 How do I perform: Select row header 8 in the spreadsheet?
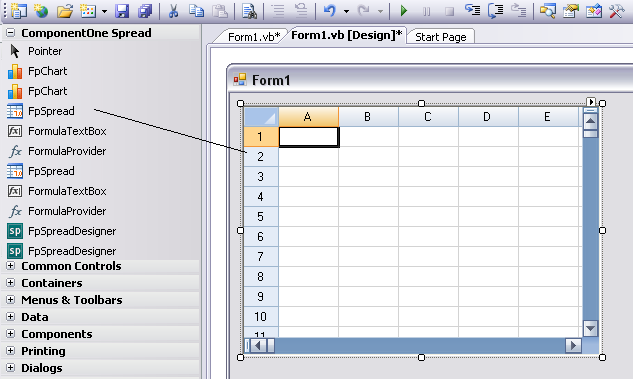click(x=261, y=277)
